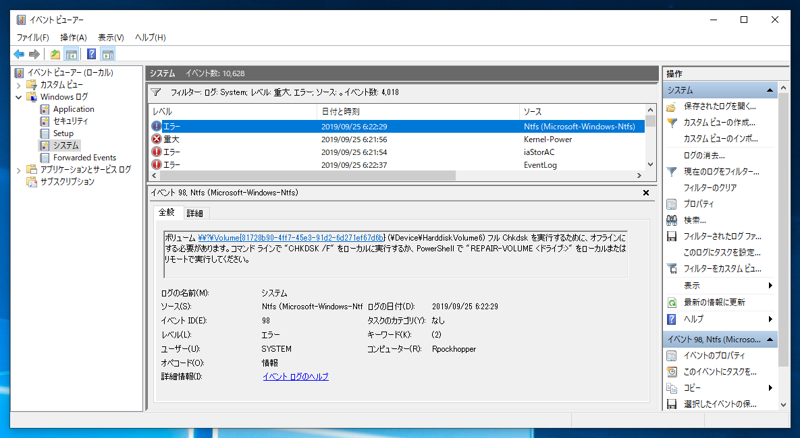Open イベント ログのヘルプ link
The height and width of the screenshot is (438, 800).
click(x=295, y=377)
